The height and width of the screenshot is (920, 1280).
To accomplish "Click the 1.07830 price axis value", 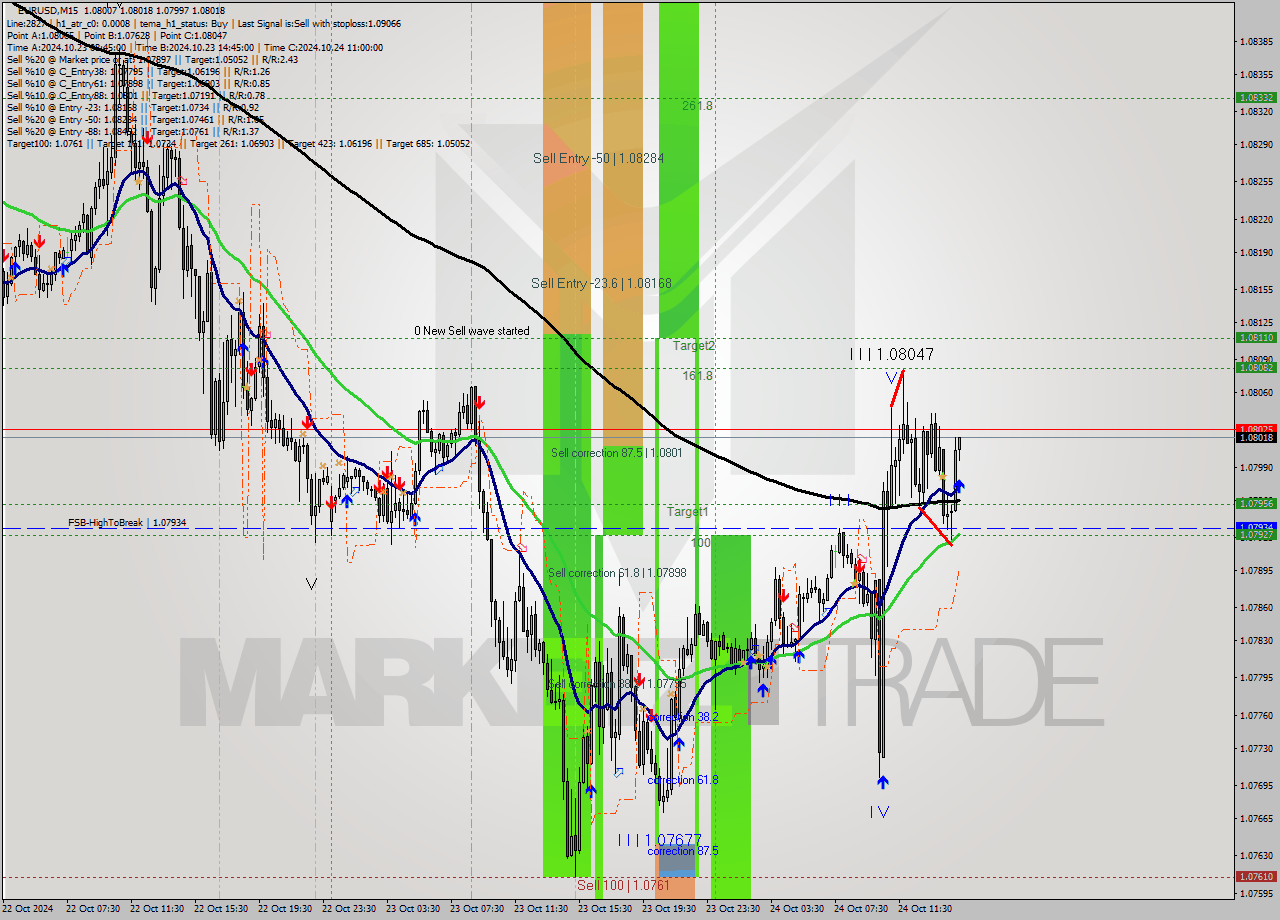I will tap(1256, 641).
